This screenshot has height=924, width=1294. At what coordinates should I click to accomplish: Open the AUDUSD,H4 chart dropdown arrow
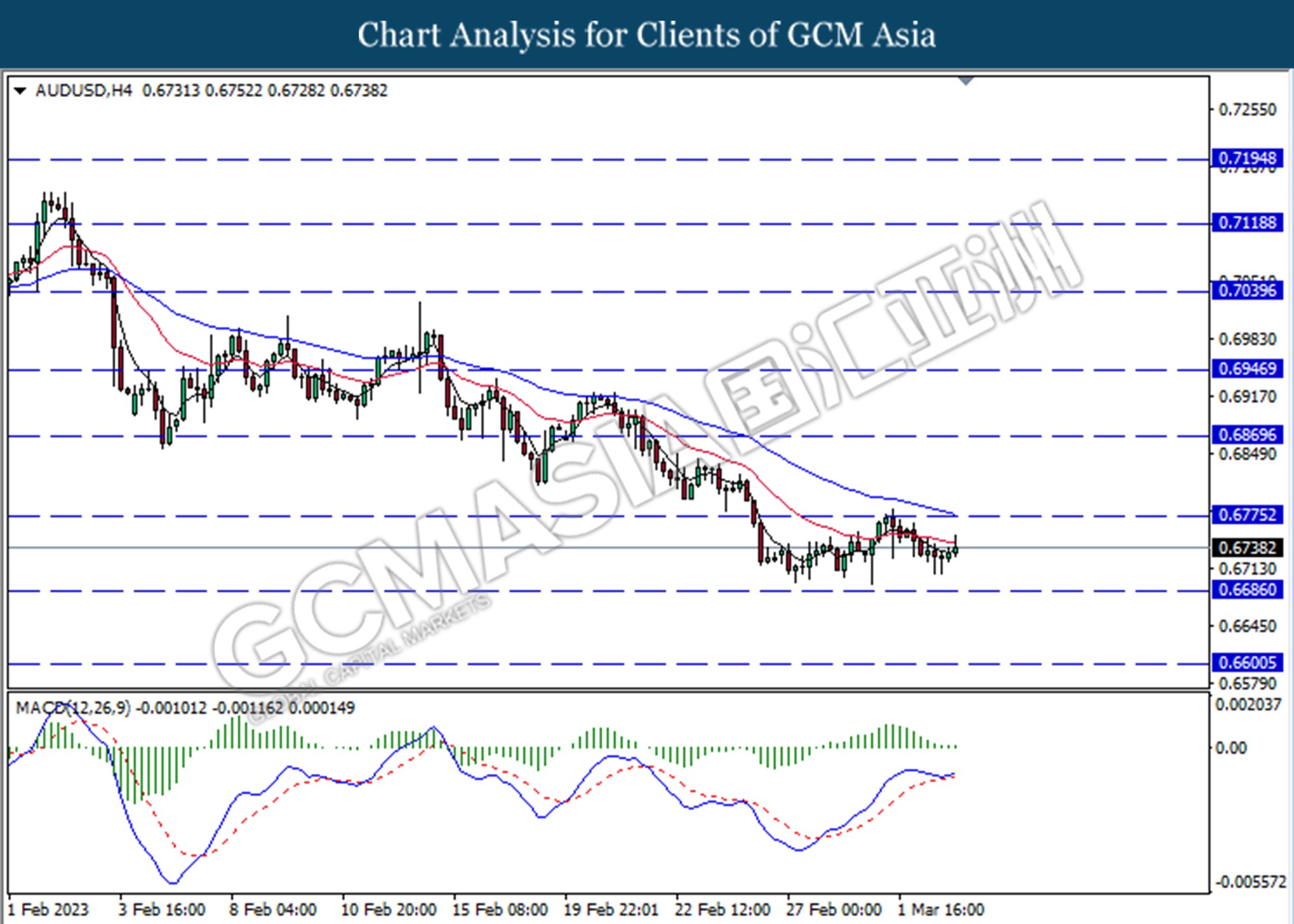click(20, 91)
